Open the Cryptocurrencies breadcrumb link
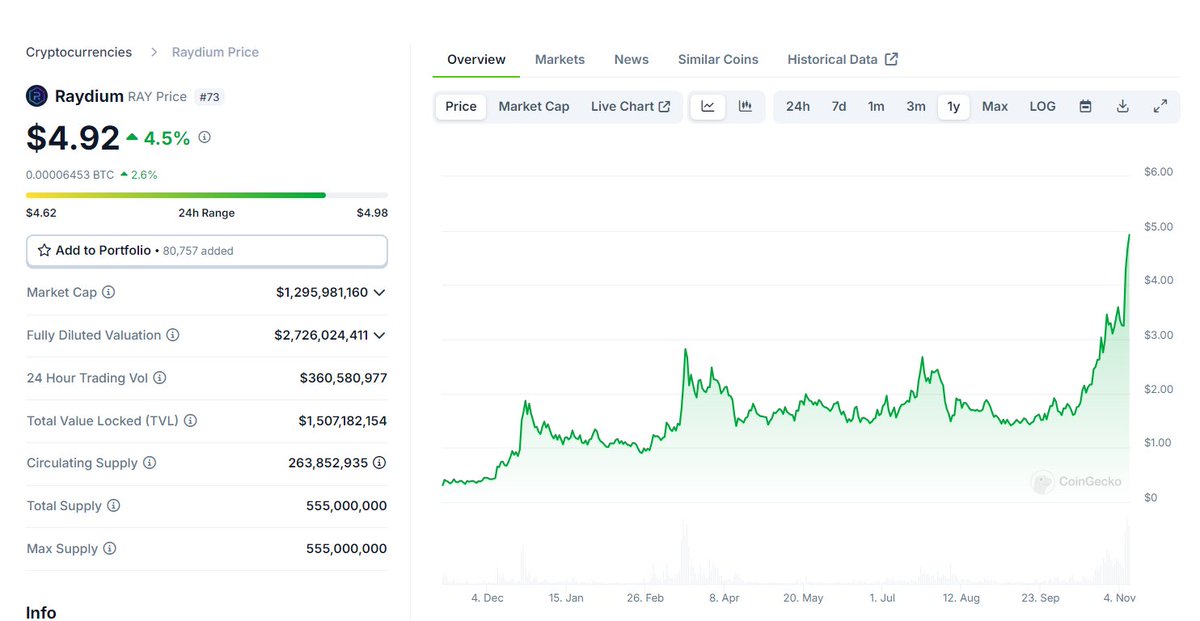The width and height of the screenshot is (1200, 621). pyautogui.click(x=78, y=52)
